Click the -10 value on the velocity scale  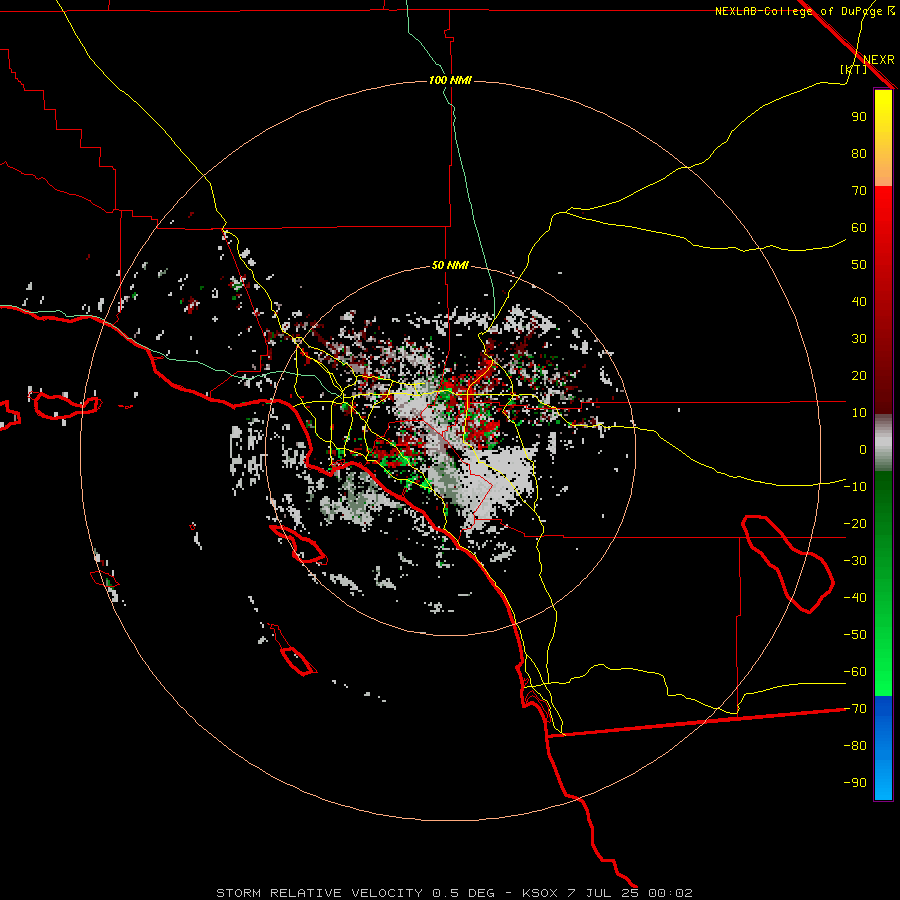click(x=855, y=487)
